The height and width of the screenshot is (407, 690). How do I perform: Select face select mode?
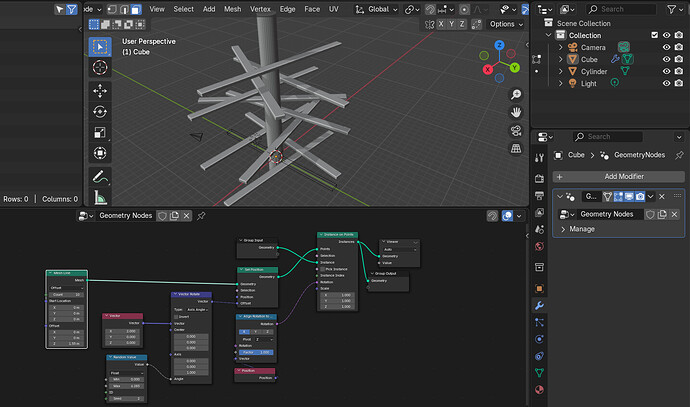(x=136, y=9)
